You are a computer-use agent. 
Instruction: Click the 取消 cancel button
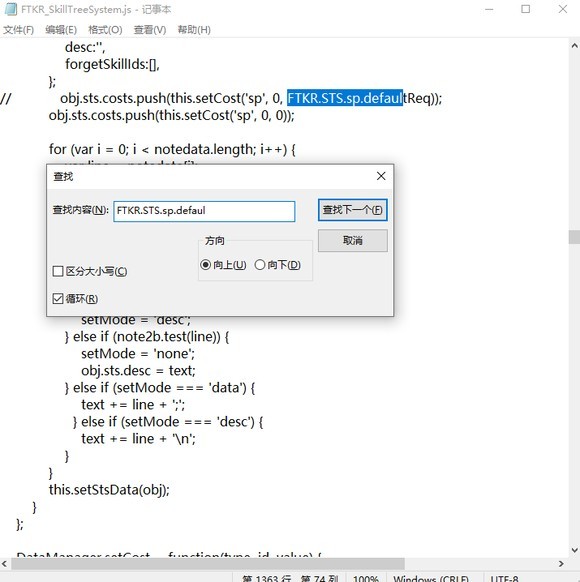[353, 241]
